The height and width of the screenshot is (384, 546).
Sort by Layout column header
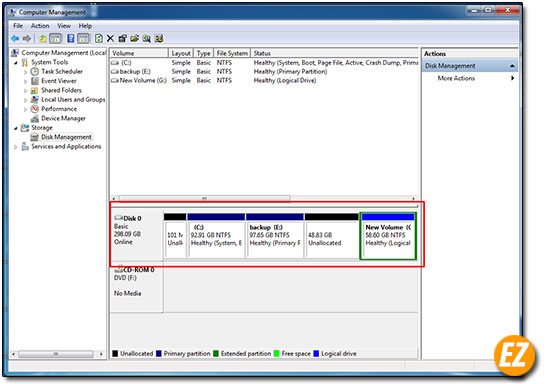[181, 53]
